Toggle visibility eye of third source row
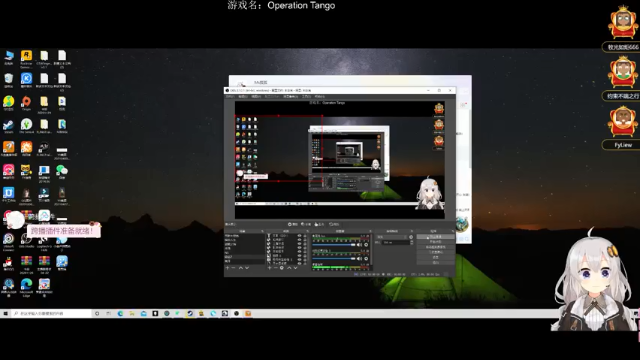The height and width of the screenshot is (360, 640). pyautogui.click(x=300, y=244)
